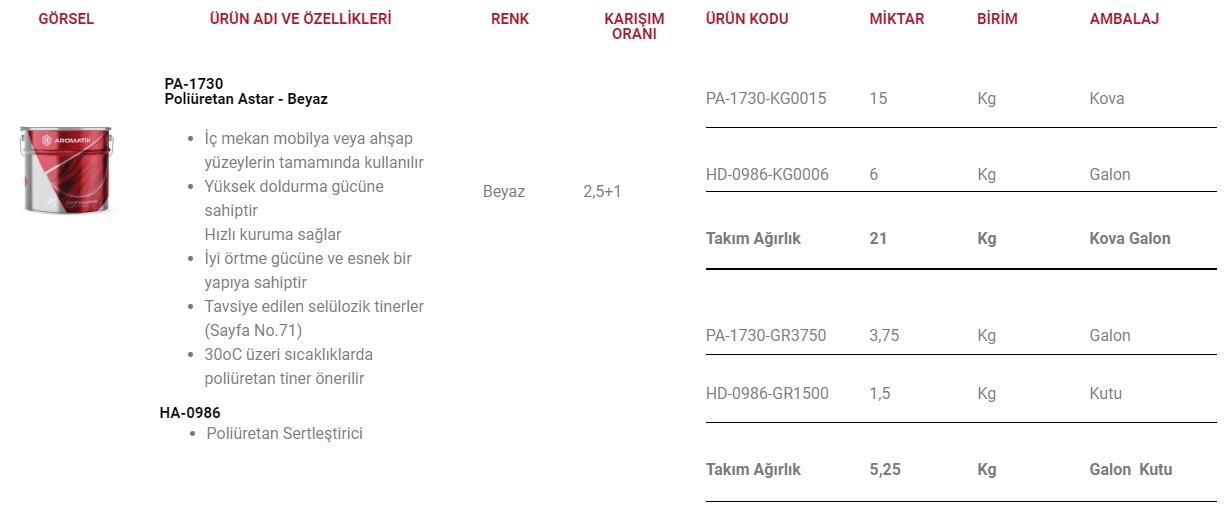The height and width of the screenshot is (530, 1230).
Task: Select the 2,5+1 mixing ratio value
Action: pos(602,192)
